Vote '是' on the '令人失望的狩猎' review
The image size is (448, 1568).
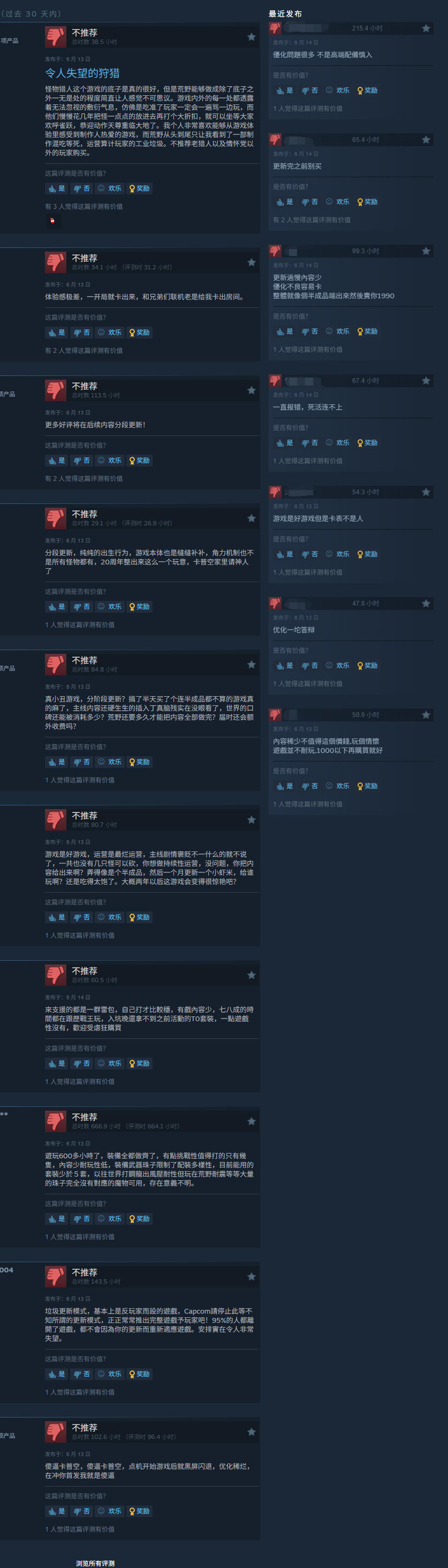[56, 188]
